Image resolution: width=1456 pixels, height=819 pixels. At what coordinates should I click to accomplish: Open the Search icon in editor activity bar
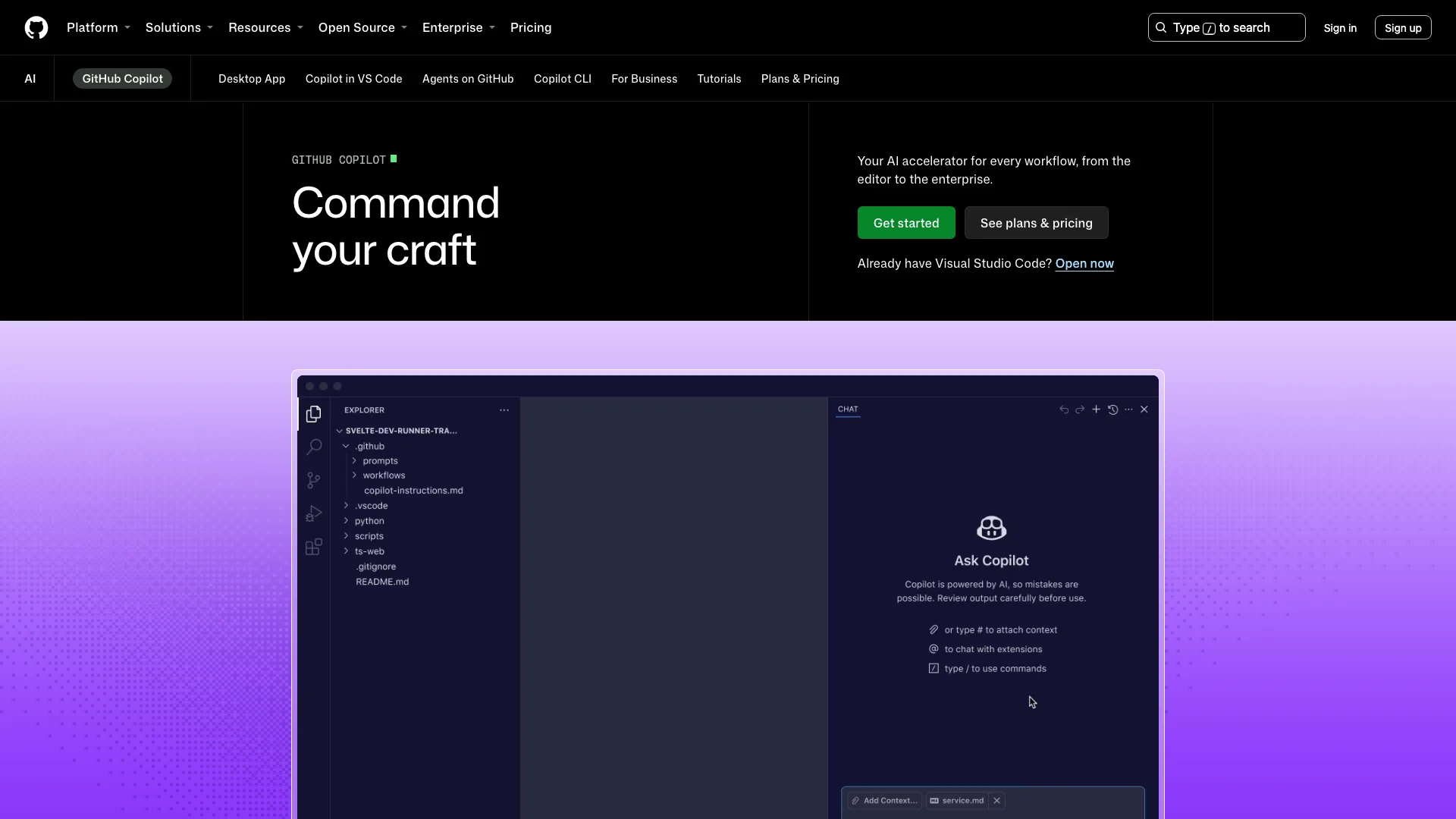(x=314, y=447)
